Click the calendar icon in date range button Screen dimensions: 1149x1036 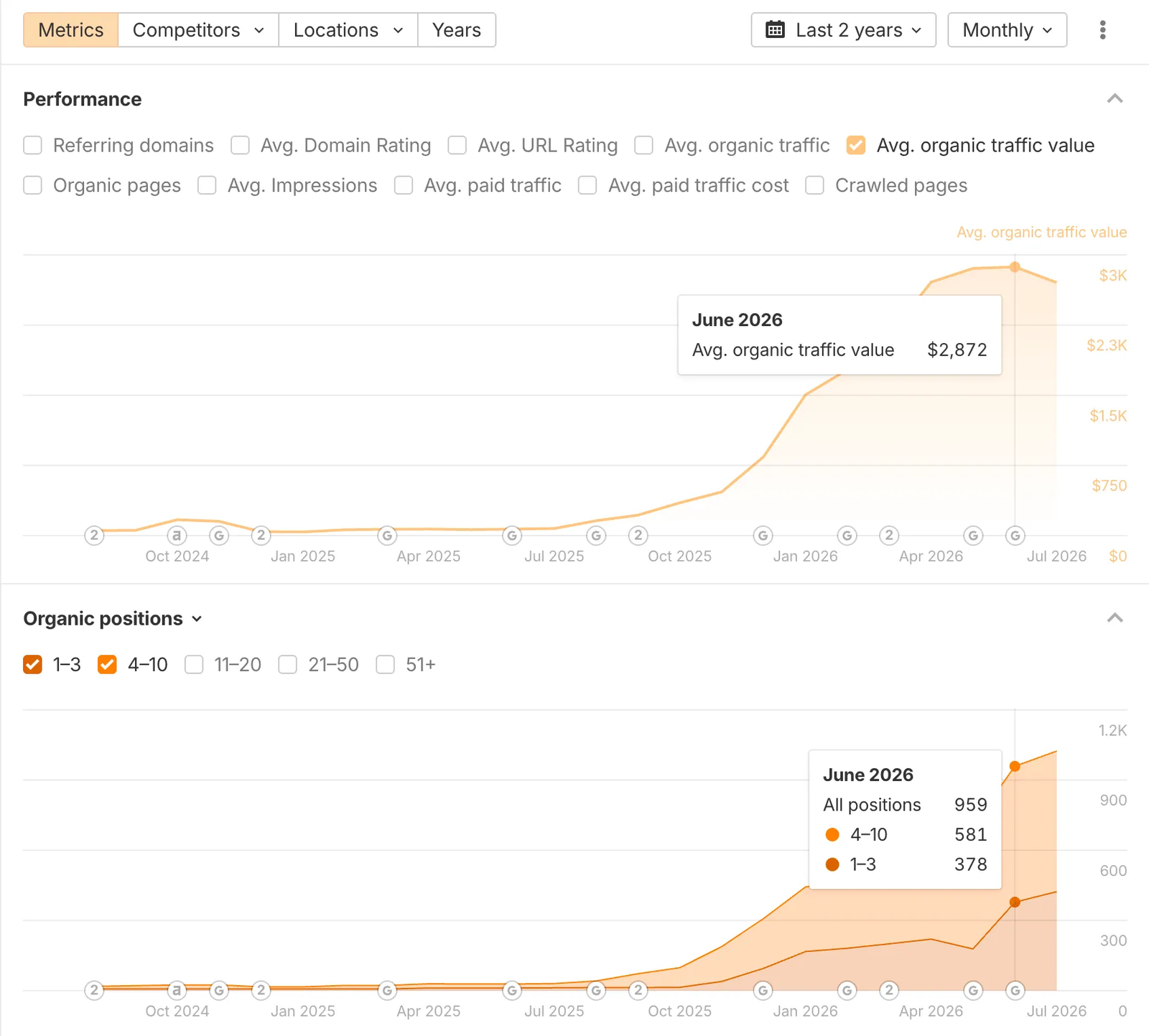coord(776,30)
